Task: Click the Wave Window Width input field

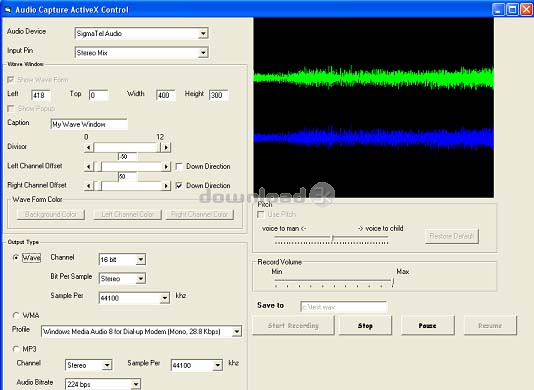Action: click(166, 95)
